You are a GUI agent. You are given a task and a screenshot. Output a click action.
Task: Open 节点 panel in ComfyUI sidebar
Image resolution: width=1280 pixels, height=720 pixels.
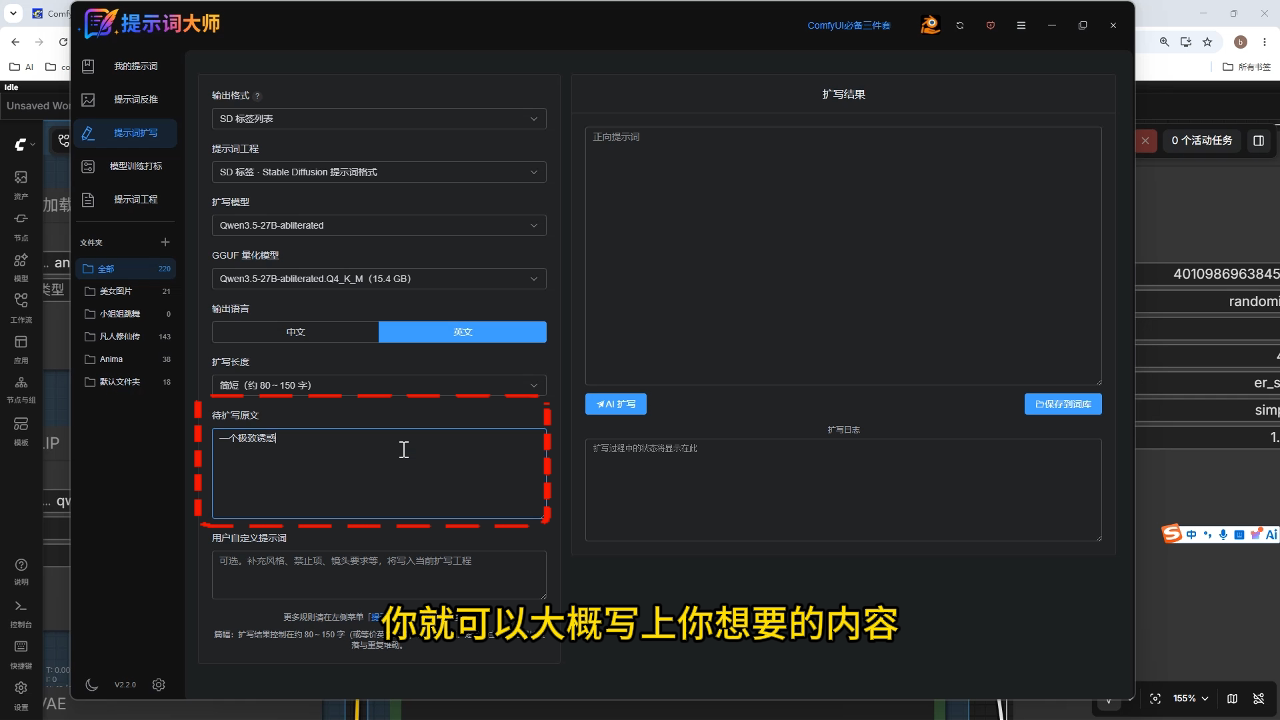click(21, 225)
